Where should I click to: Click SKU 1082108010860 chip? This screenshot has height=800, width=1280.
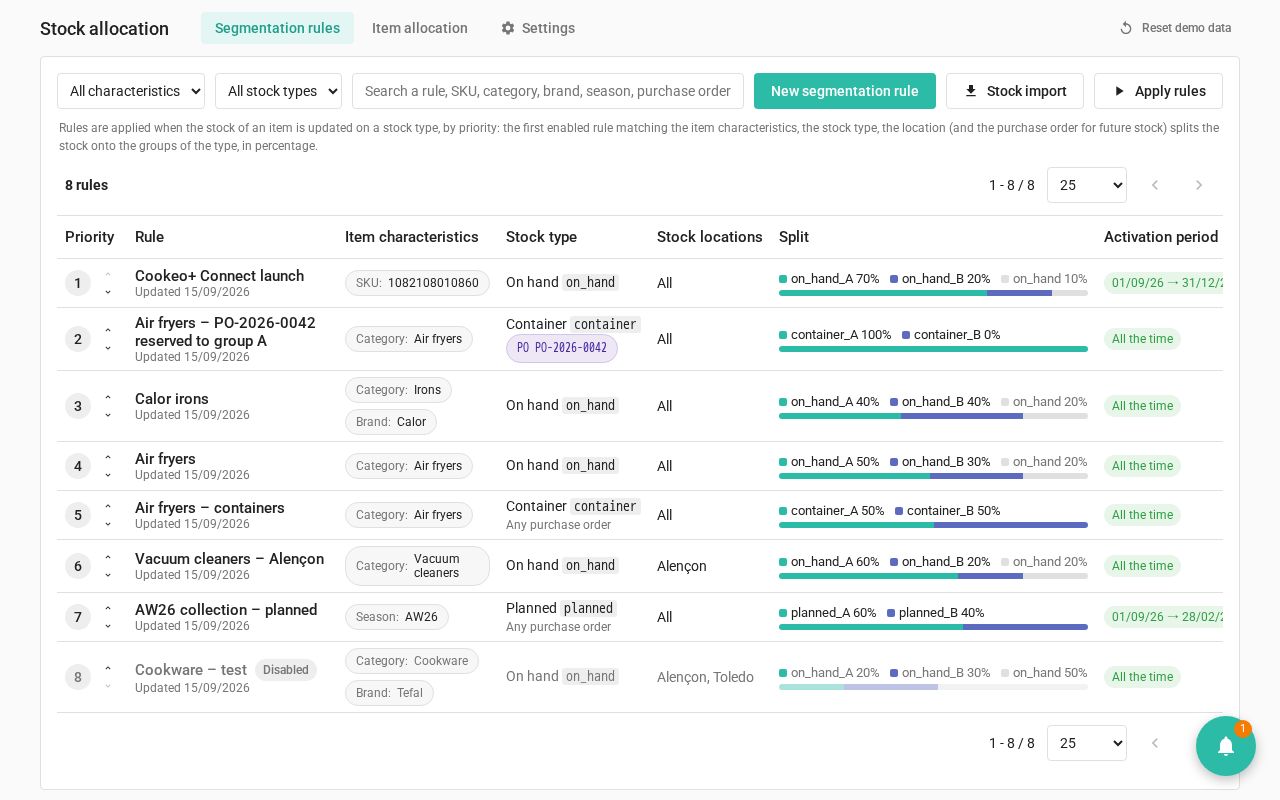(x=417, y=283)
